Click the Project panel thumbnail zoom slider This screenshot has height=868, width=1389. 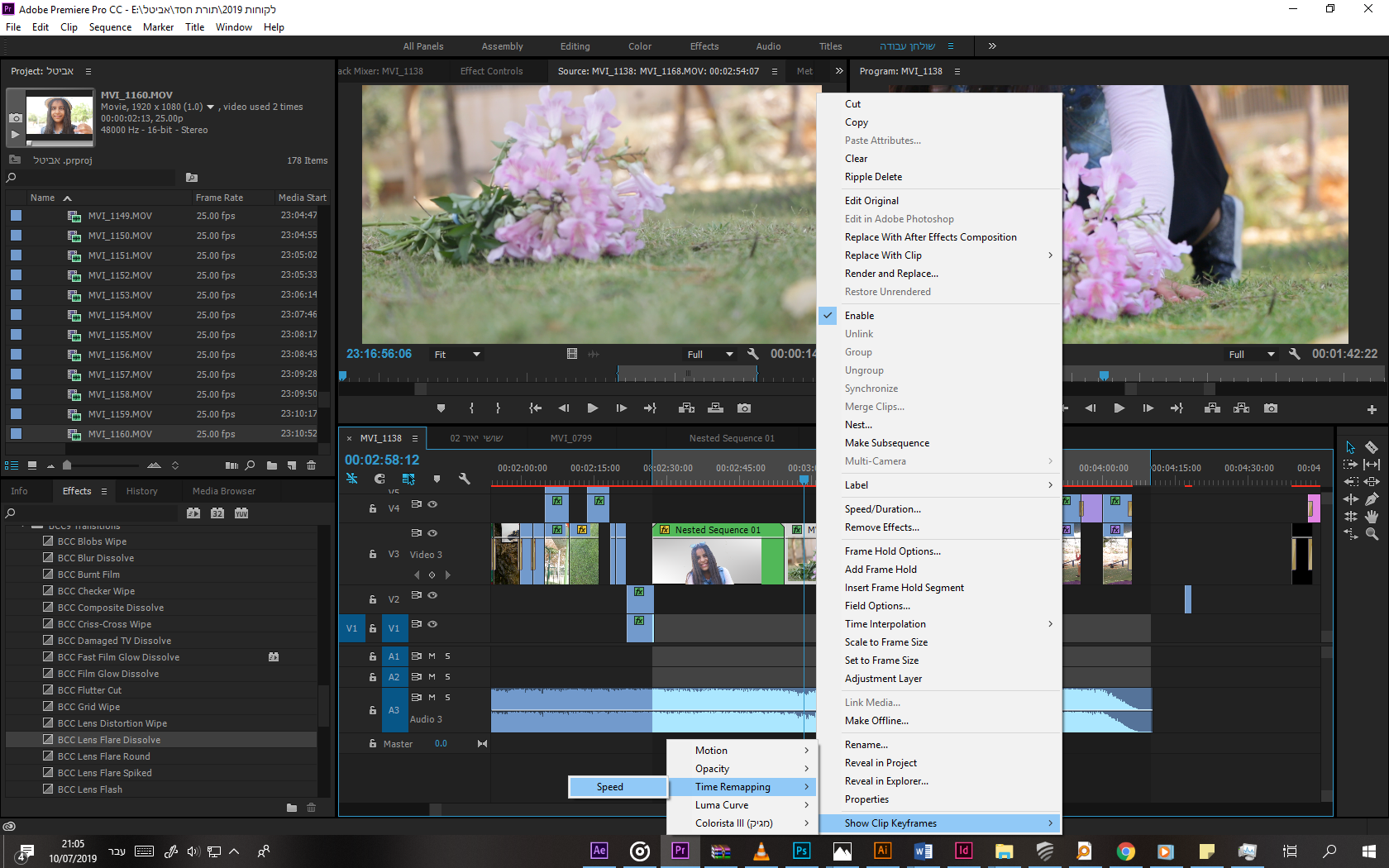[x=67, y=465]
